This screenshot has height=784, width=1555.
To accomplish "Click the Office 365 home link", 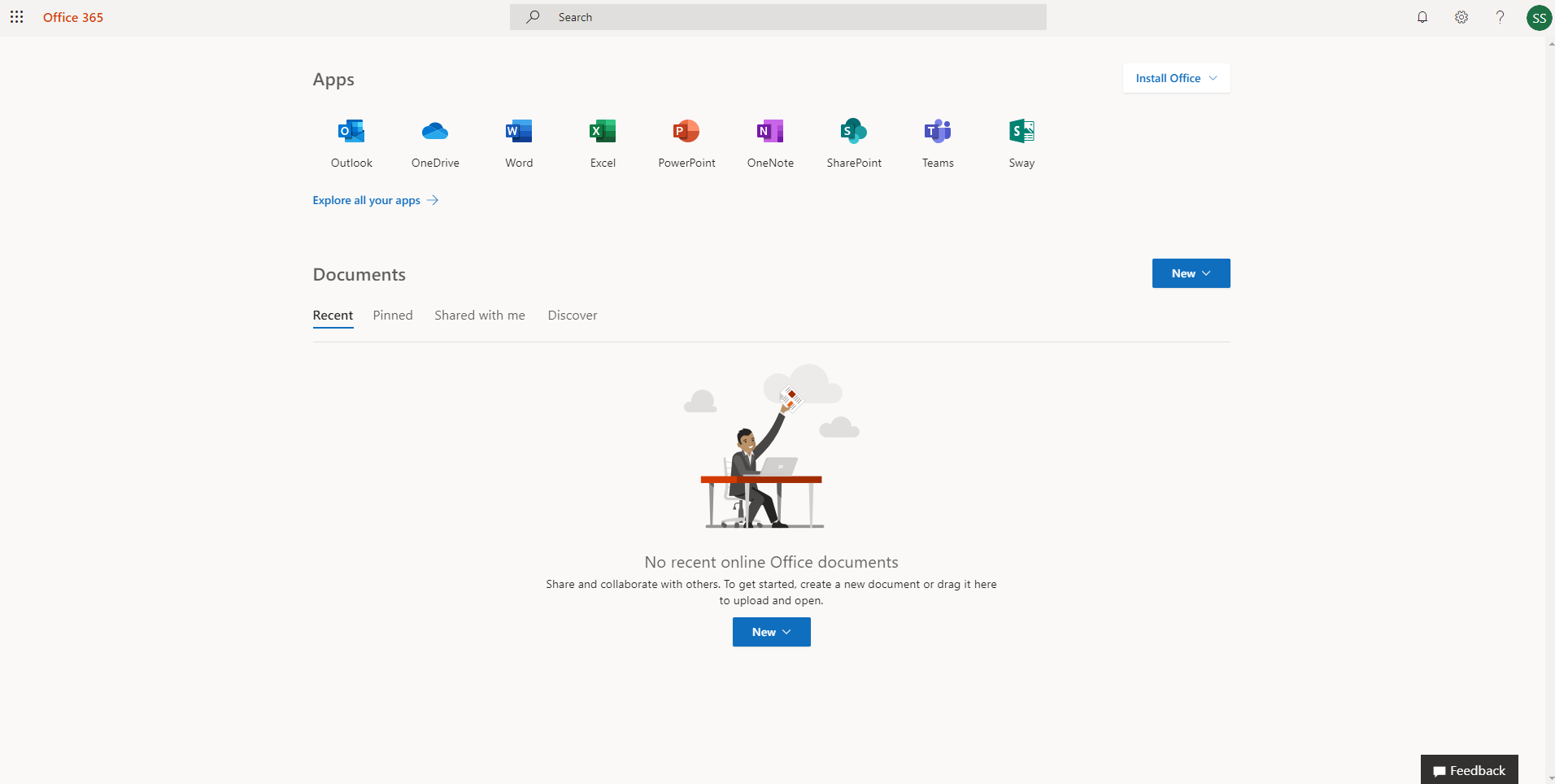I will (73, 17).
